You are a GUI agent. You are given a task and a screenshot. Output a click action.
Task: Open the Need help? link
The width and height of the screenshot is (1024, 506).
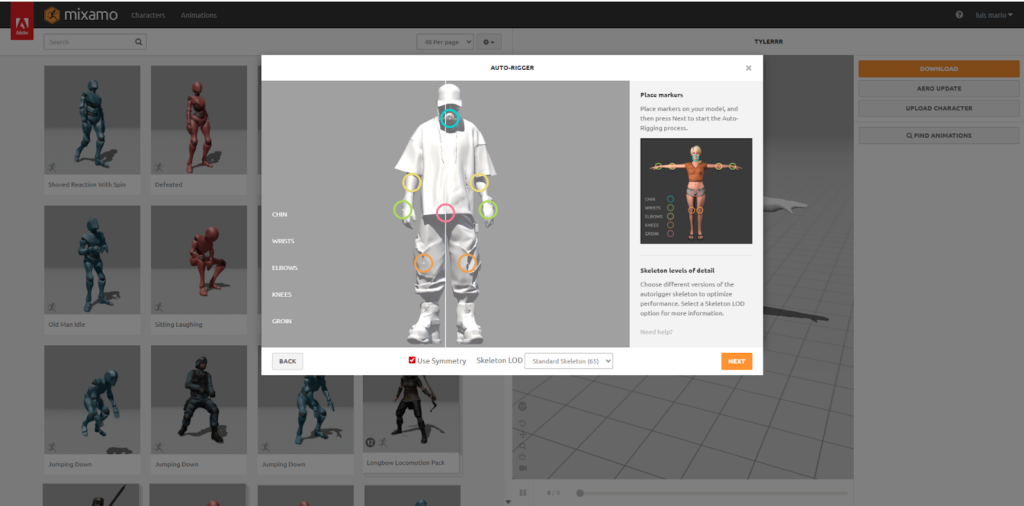click(656, 332)
